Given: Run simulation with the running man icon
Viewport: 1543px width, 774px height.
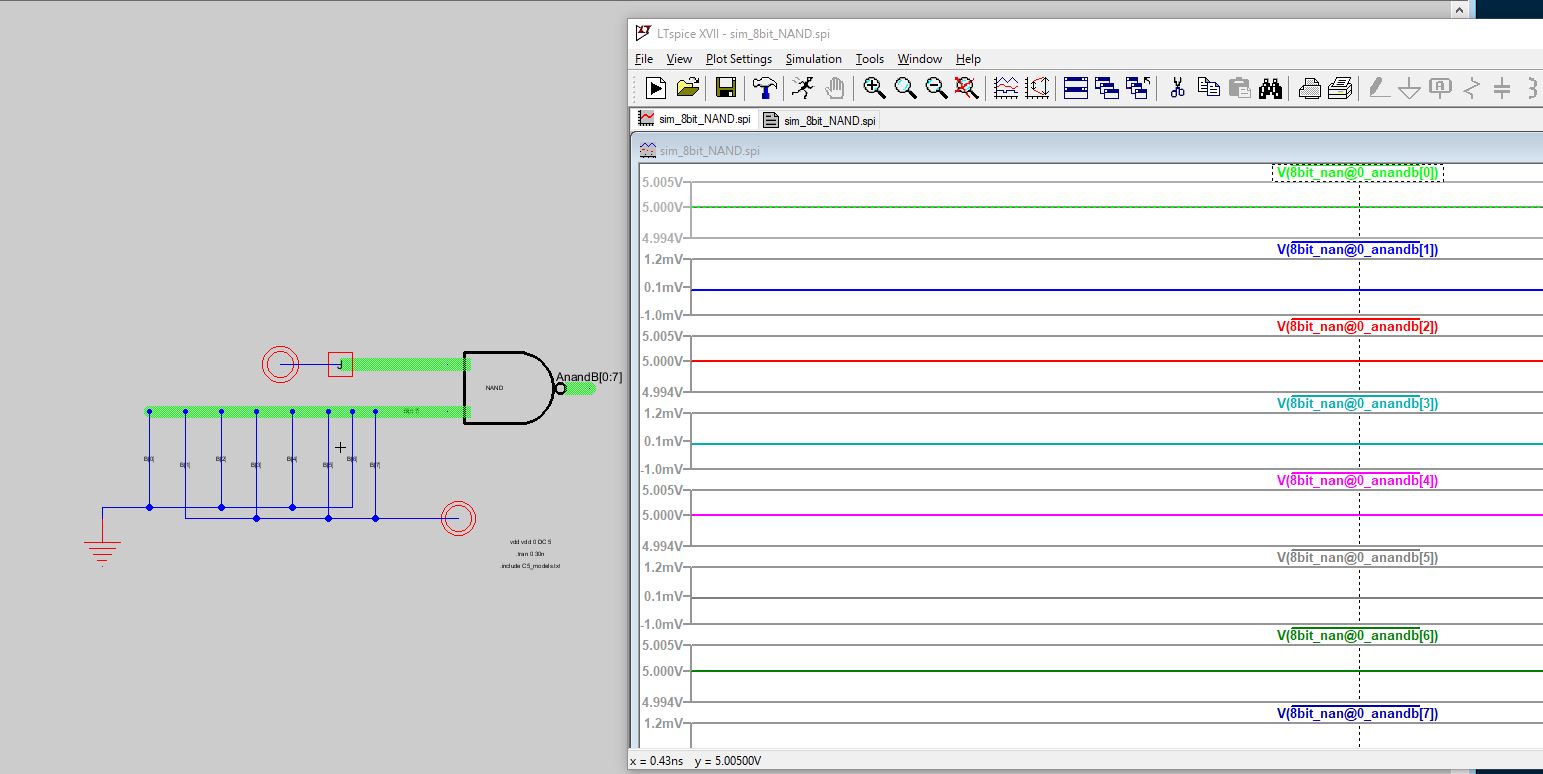Looking at the screenshot, I should pos(802,88).
